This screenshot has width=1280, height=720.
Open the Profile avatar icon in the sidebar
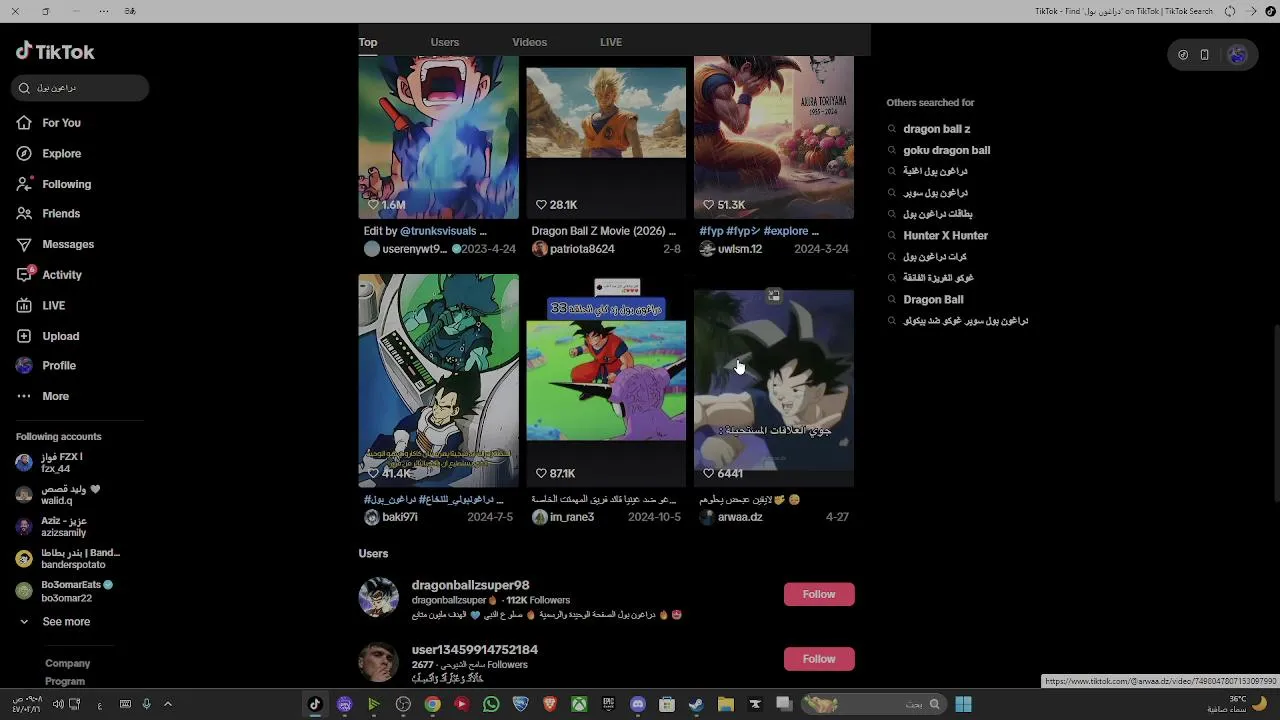click(24, 366)
